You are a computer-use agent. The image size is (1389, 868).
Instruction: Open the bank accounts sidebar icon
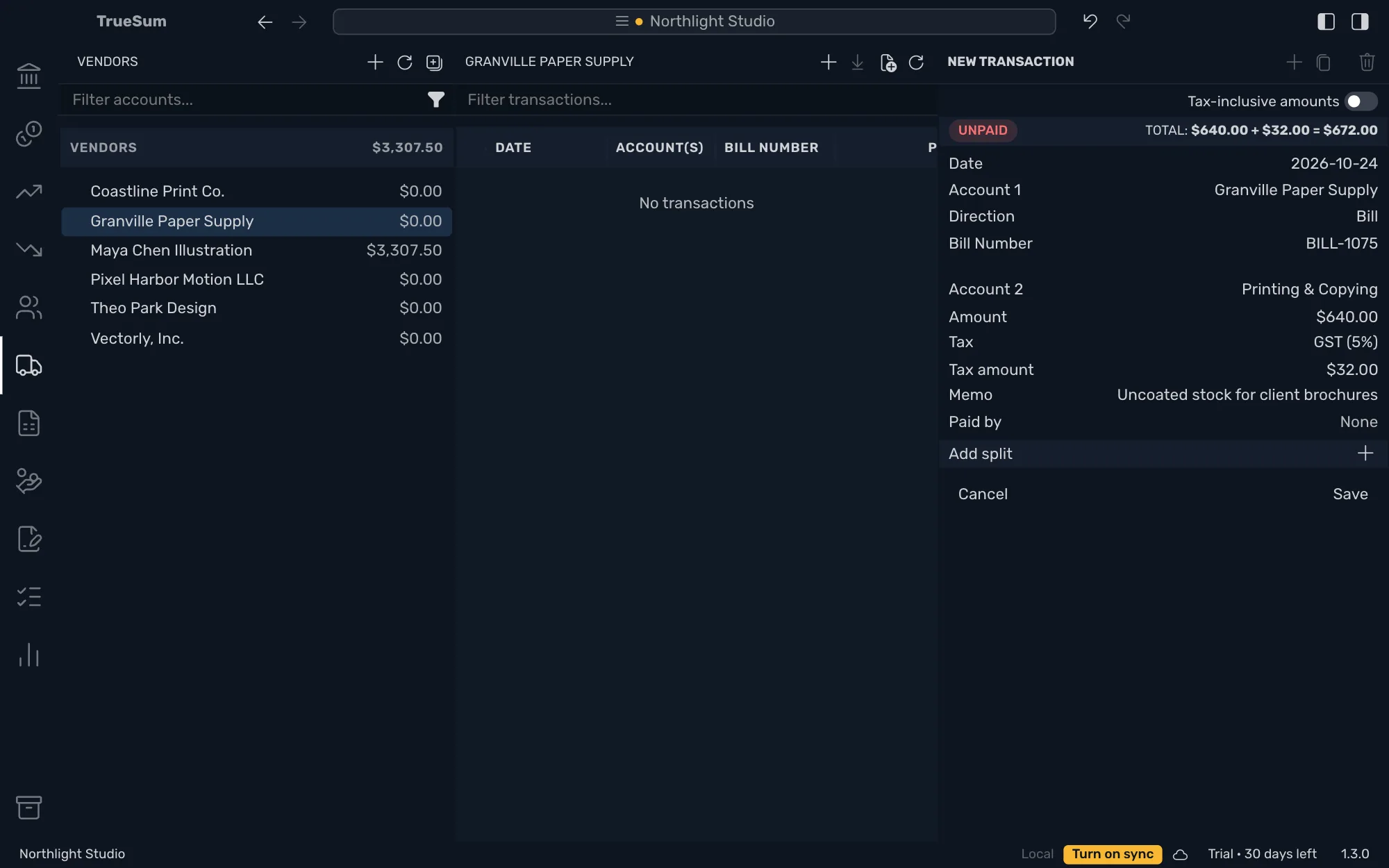pyautogui.click(x=28, y=76)
